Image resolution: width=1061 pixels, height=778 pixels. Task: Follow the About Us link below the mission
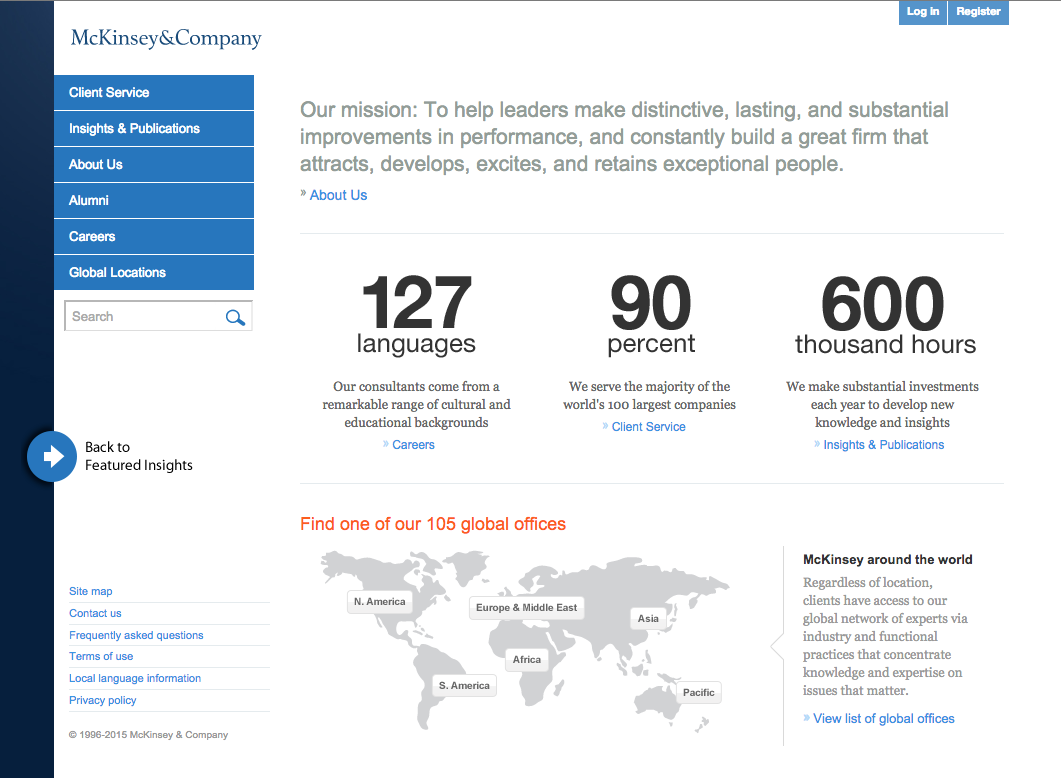[338, 195]
